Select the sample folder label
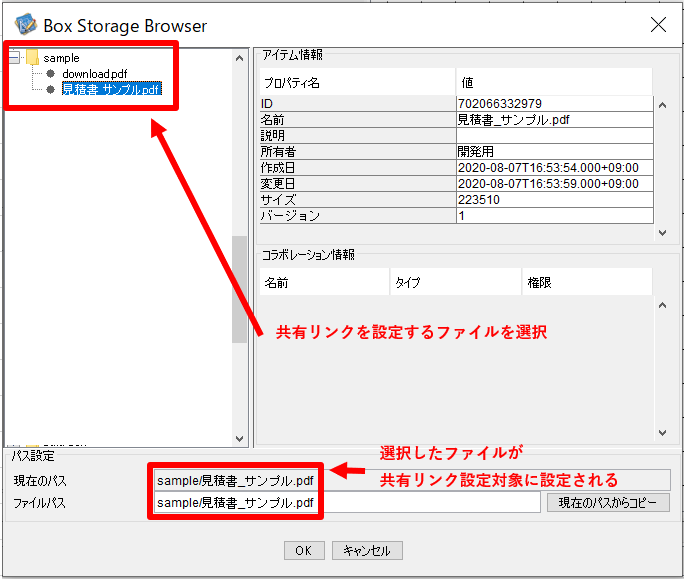 click(61, 58)
